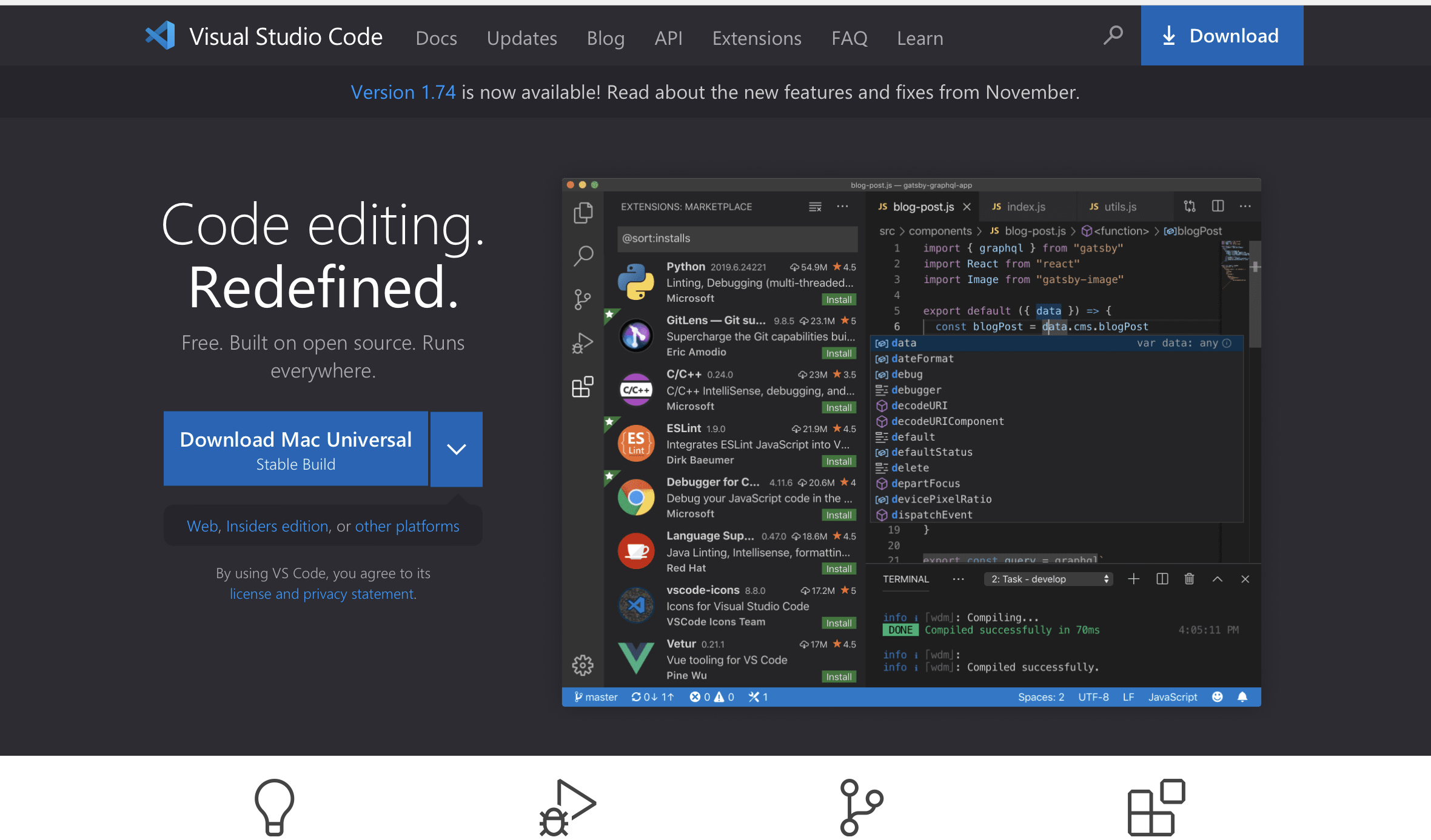Click the @sort:installs search field
The image size is (1431, 840).
click(737, 238)
